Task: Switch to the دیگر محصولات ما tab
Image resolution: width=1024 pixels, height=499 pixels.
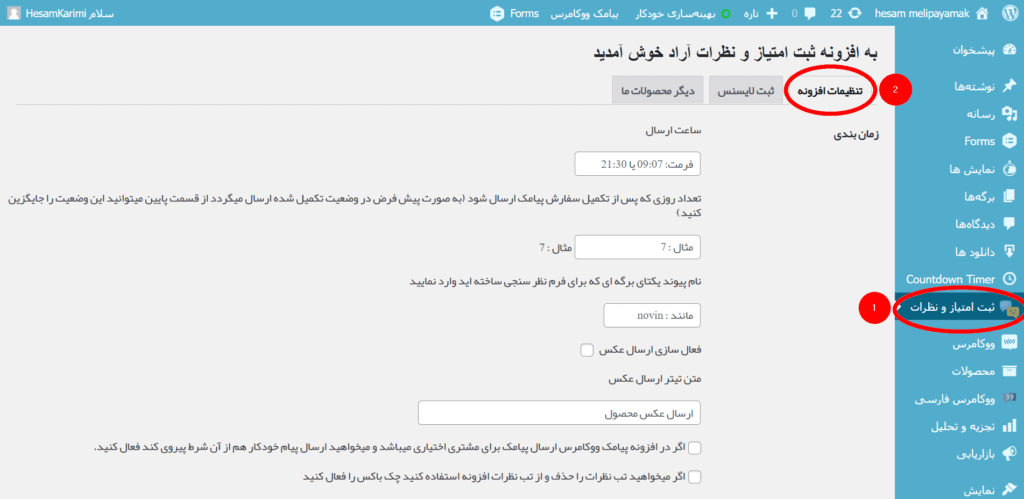Action: tap(658, 91)
